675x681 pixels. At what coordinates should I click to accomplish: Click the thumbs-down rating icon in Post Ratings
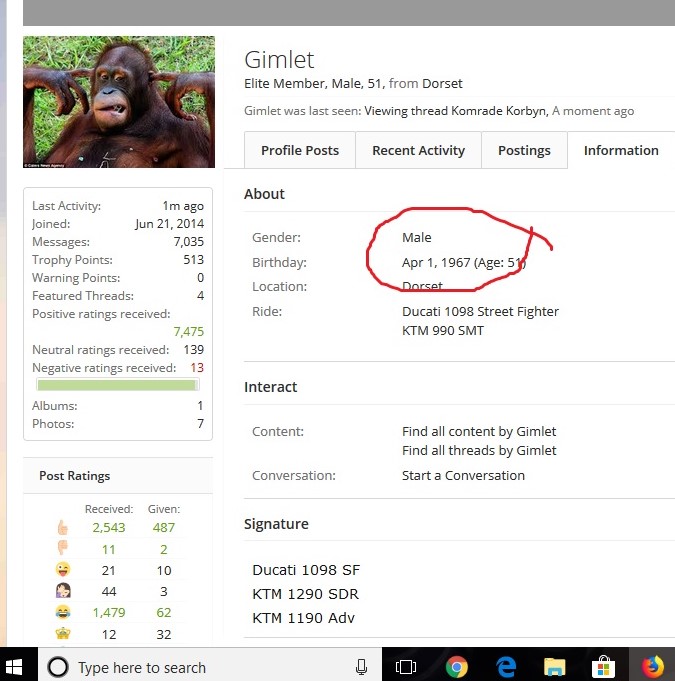[63, 549]
